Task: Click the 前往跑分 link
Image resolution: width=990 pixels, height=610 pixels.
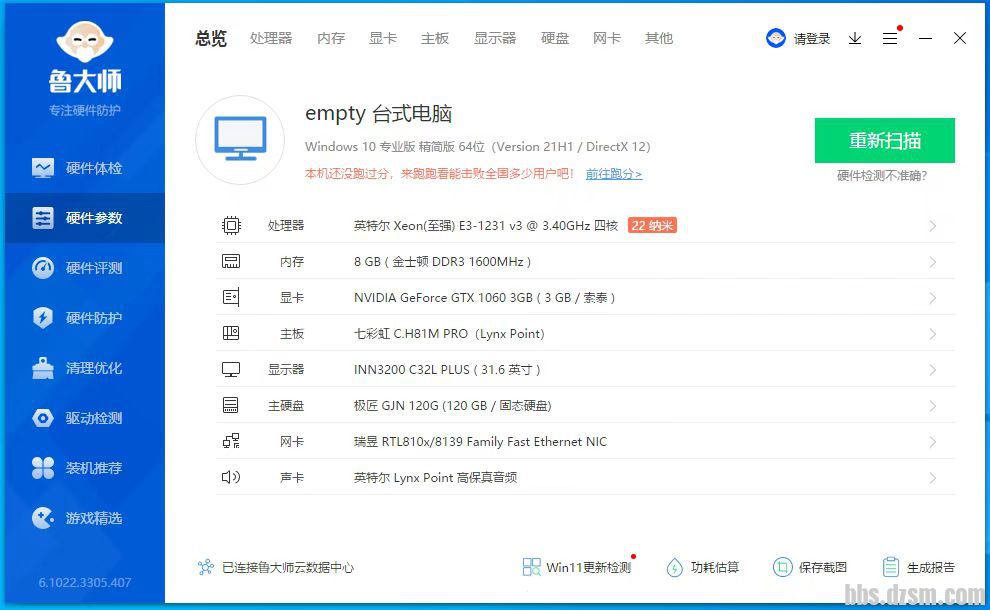Action: pyautogui.click(x=614, y=174)
